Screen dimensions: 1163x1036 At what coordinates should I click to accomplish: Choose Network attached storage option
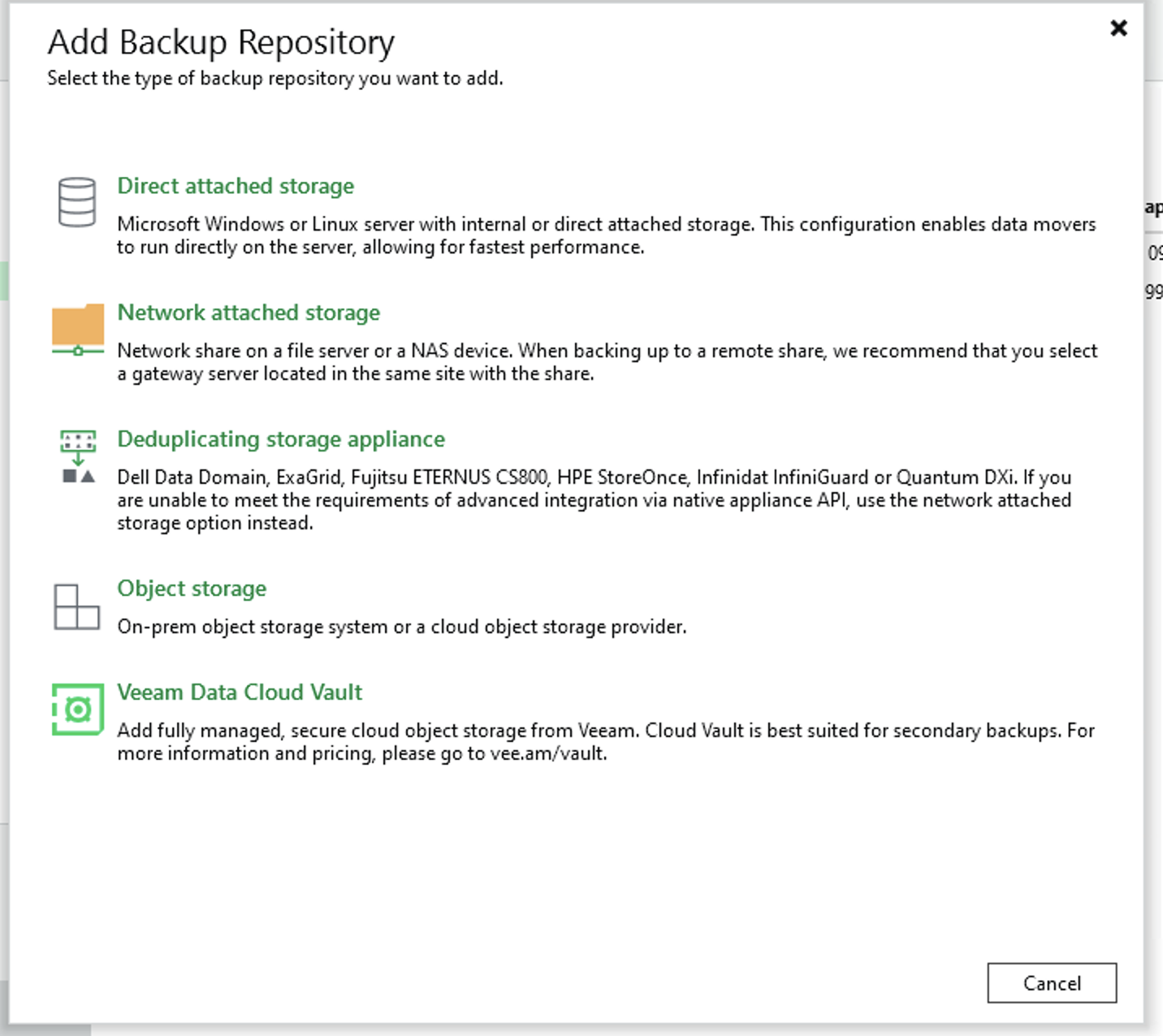pyautogui.click(x=249, y=313)
